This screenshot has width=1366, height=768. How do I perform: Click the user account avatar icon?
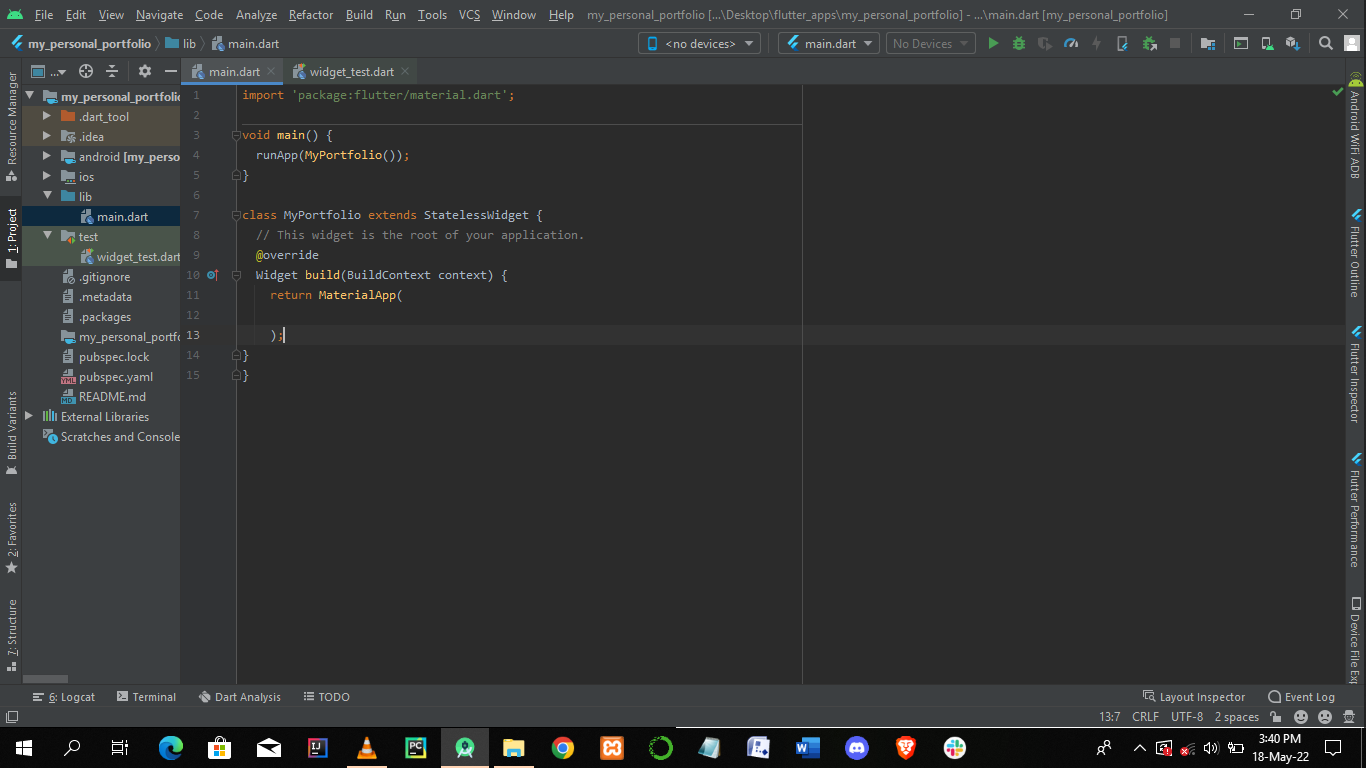pyautogui.click(x=1352, y=44)
